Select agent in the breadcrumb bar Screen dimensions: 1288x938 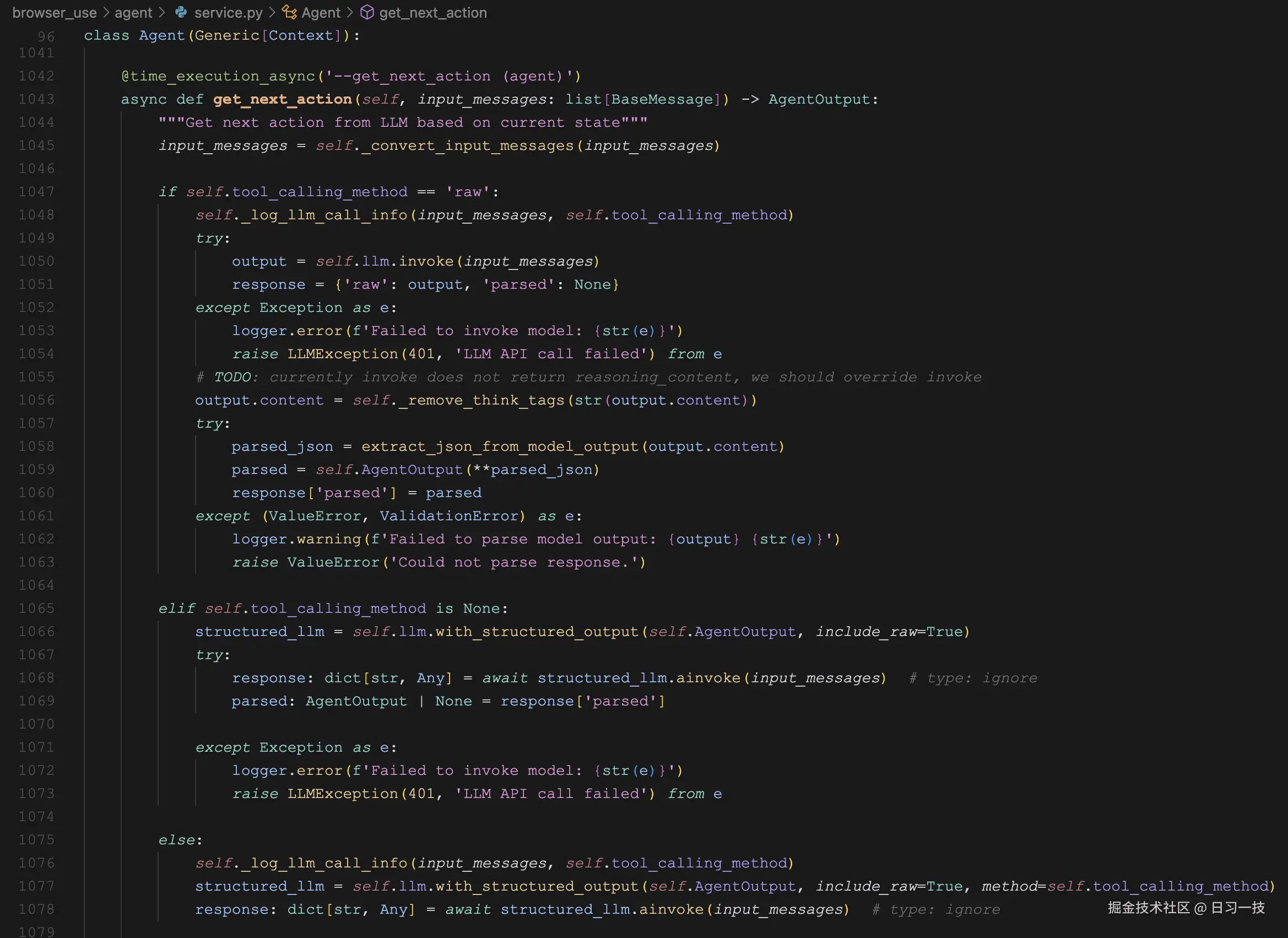point(133,12)
